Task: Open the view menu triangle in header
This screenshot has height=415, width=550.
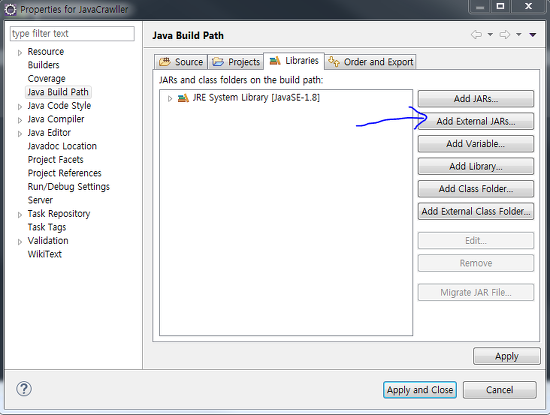Action: click(532, 34)
